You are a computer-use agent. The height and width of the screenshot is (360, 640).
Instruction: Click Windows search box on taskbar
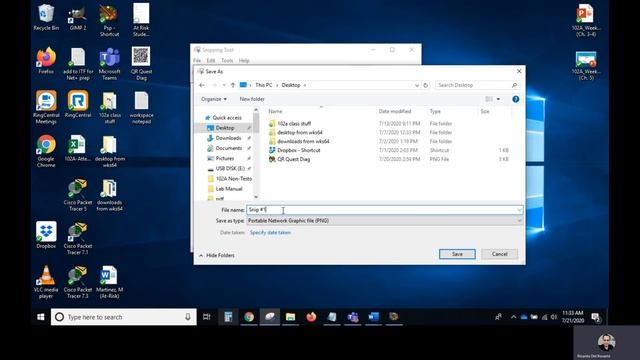click(x=123, y=317)
